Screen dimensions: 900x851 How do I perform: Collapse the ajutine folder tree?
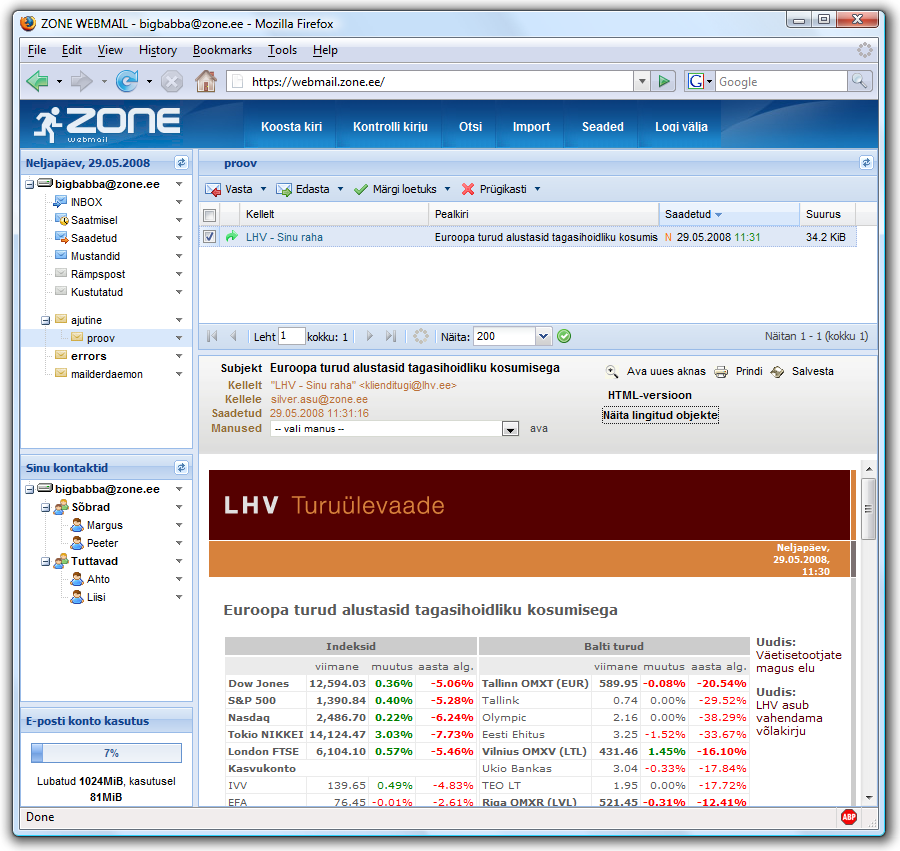(x=46, y=320)
